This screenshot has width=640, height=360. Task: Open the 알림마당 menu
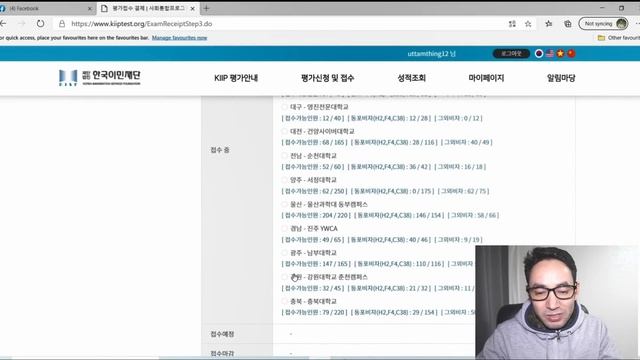click(x=561, y=78)
